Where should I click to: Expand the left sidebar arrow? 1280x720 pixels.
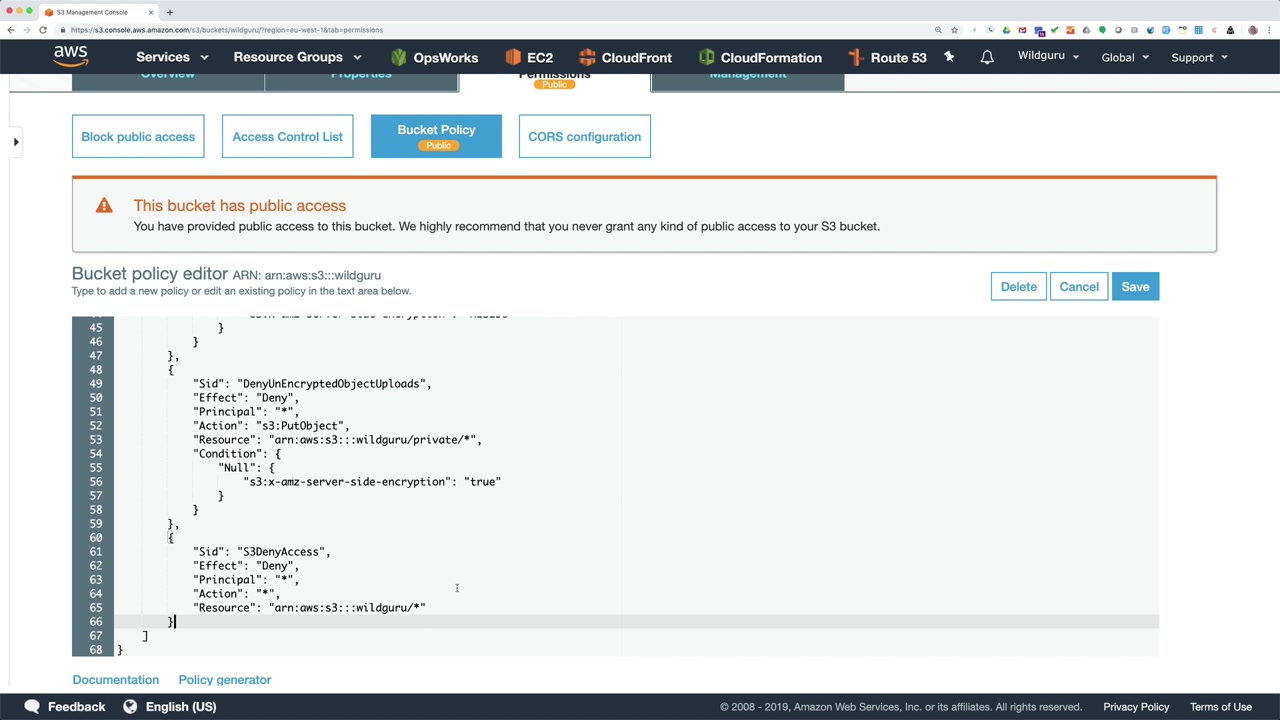(16, 142)
